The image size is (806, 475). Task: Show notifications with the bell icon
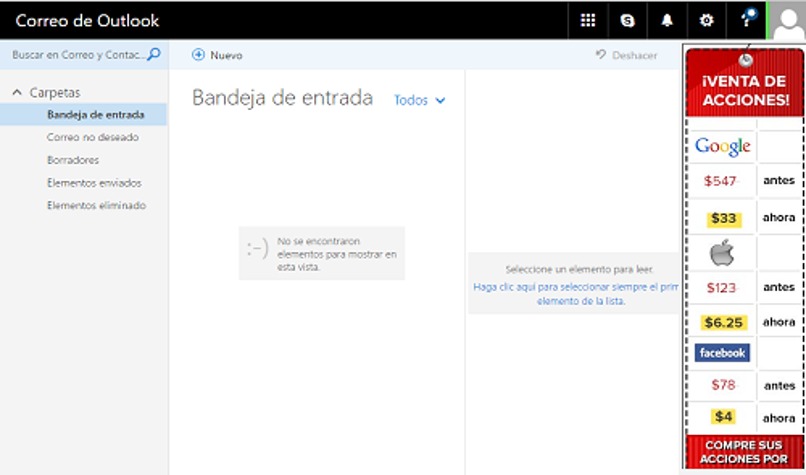tap(667, 20)
